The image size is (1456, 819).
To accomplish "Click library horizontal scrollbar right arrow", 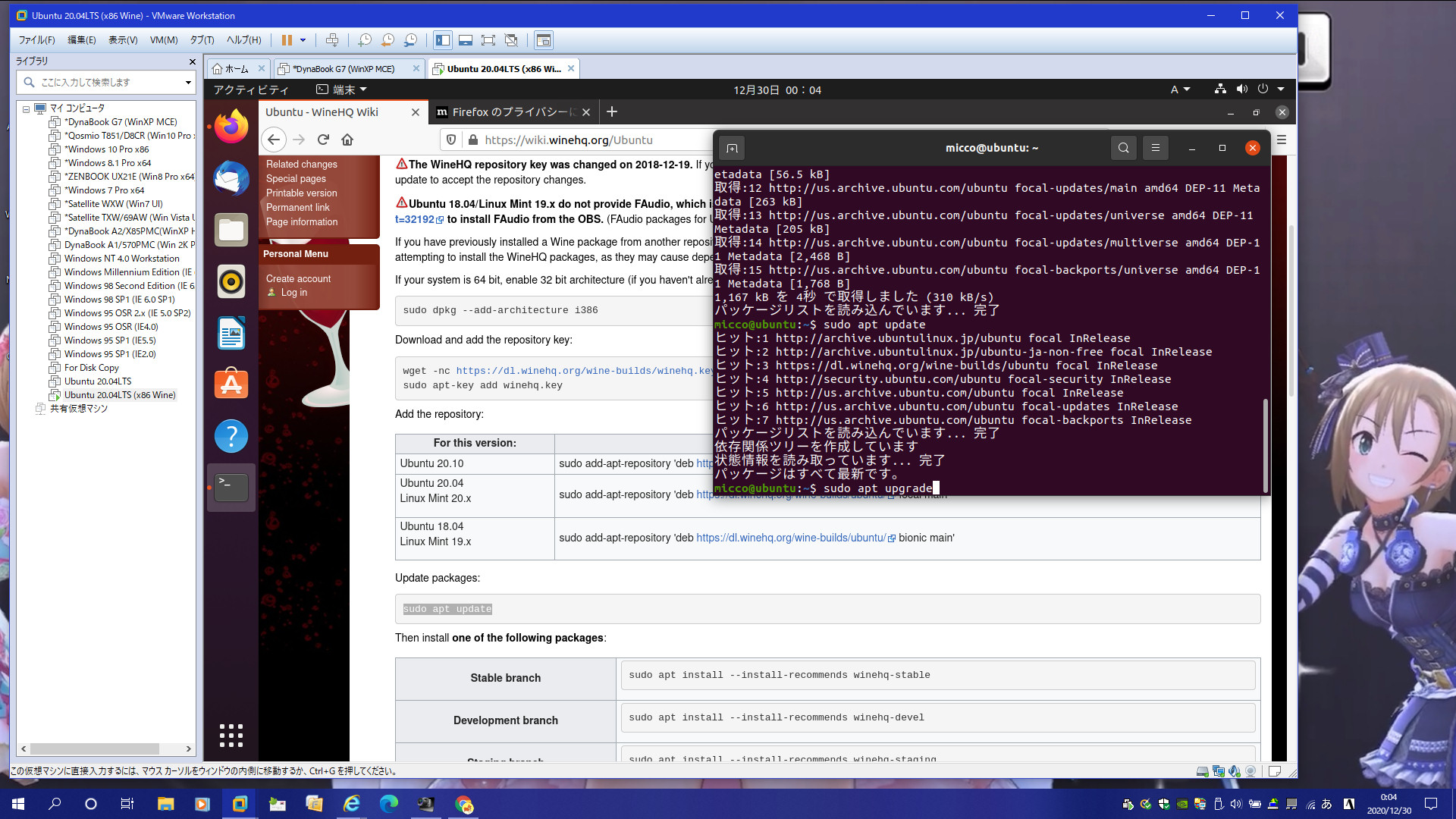I will 188,748.
